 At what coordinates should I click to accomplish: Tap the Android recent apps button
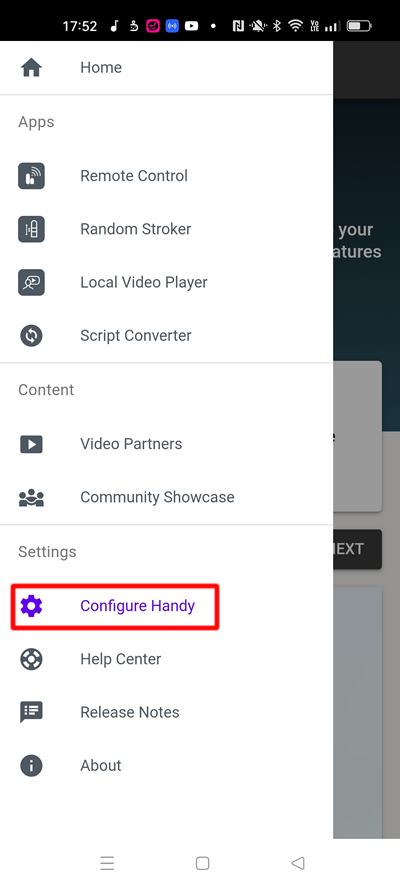pyautogui.click(x=107, y=863)
